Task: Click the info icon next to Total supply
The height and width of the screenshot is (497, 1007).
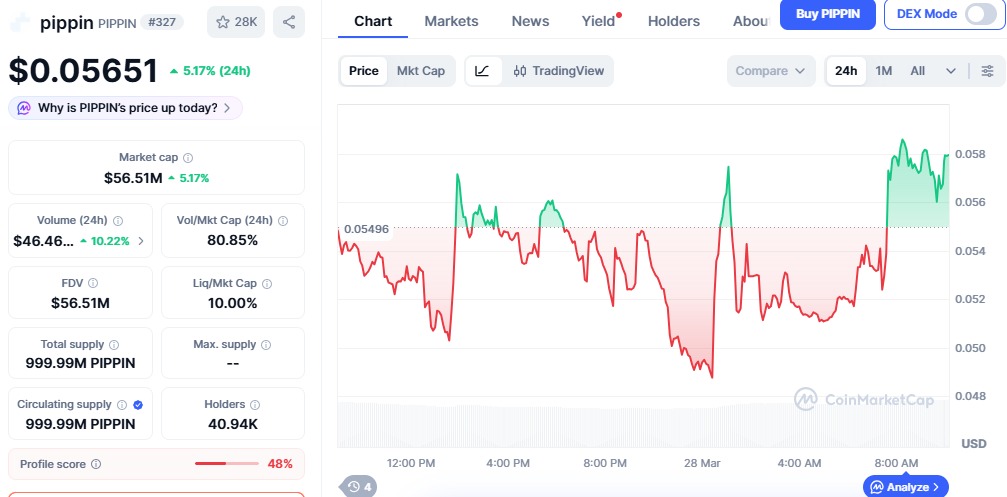Action: [114, 345]
